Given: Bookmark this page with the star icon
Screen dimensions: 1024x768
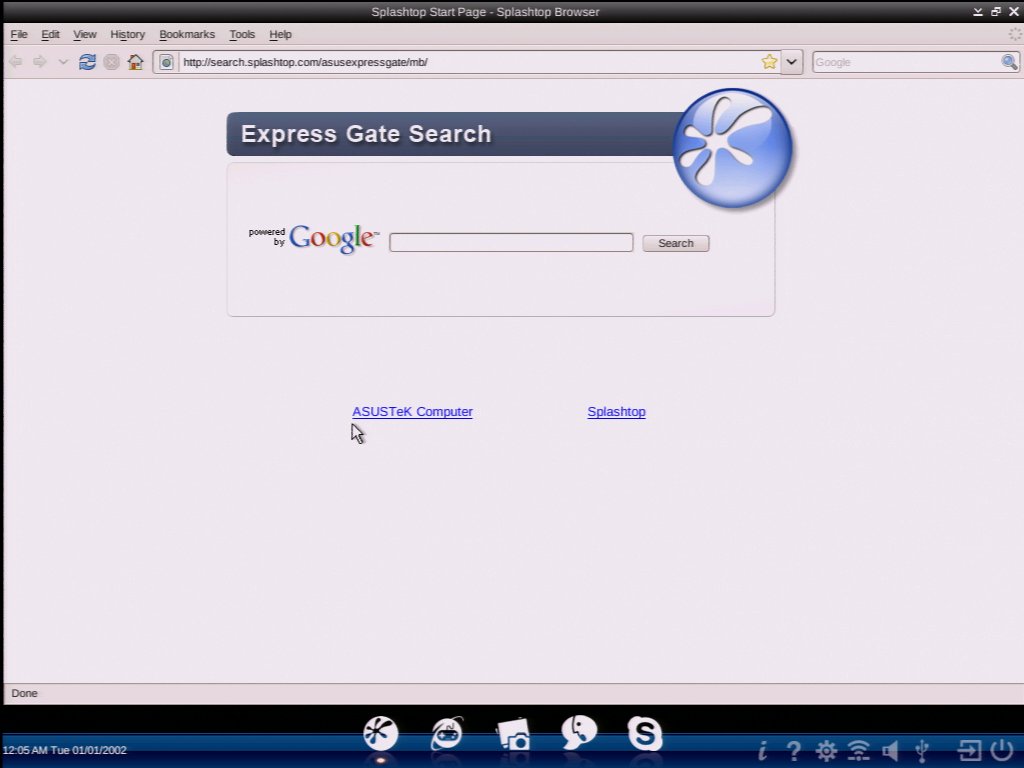Looking at the screenshot, I should (x=769, y=62).
